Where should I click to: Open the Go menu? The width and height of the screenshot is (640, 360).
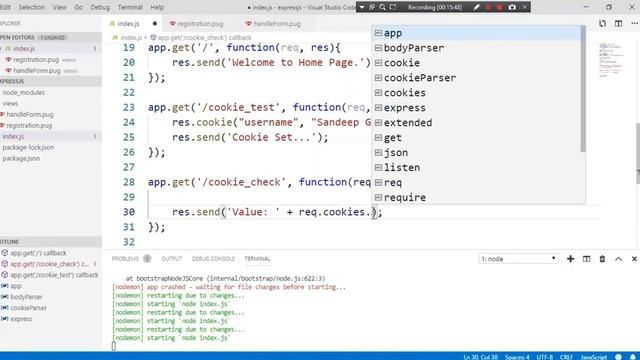78,7
